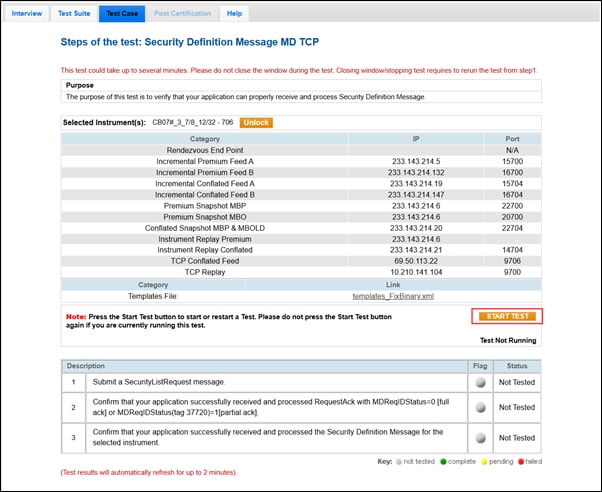Screen dimensions: 602x492
Task: Click the Port column header
Action: pyautogui.click(x=512, y=138)
